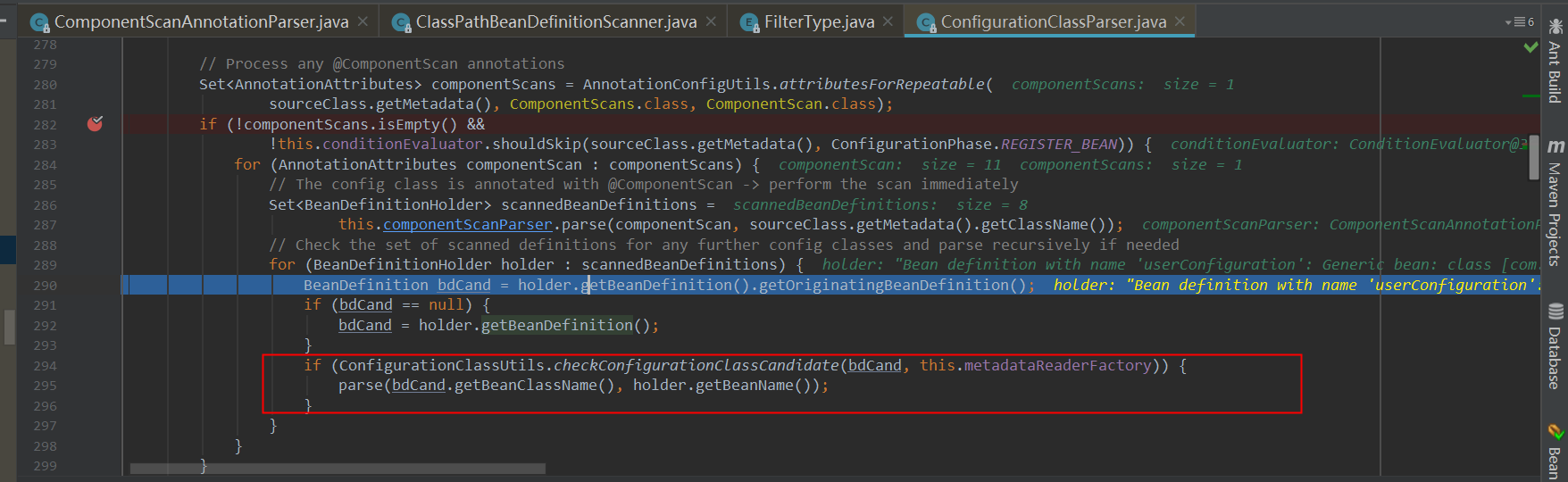This screenshot has width=1568, height=482.
Task: Click gutter line number 289
Action: pyautogui.click(x=45, y=265)
